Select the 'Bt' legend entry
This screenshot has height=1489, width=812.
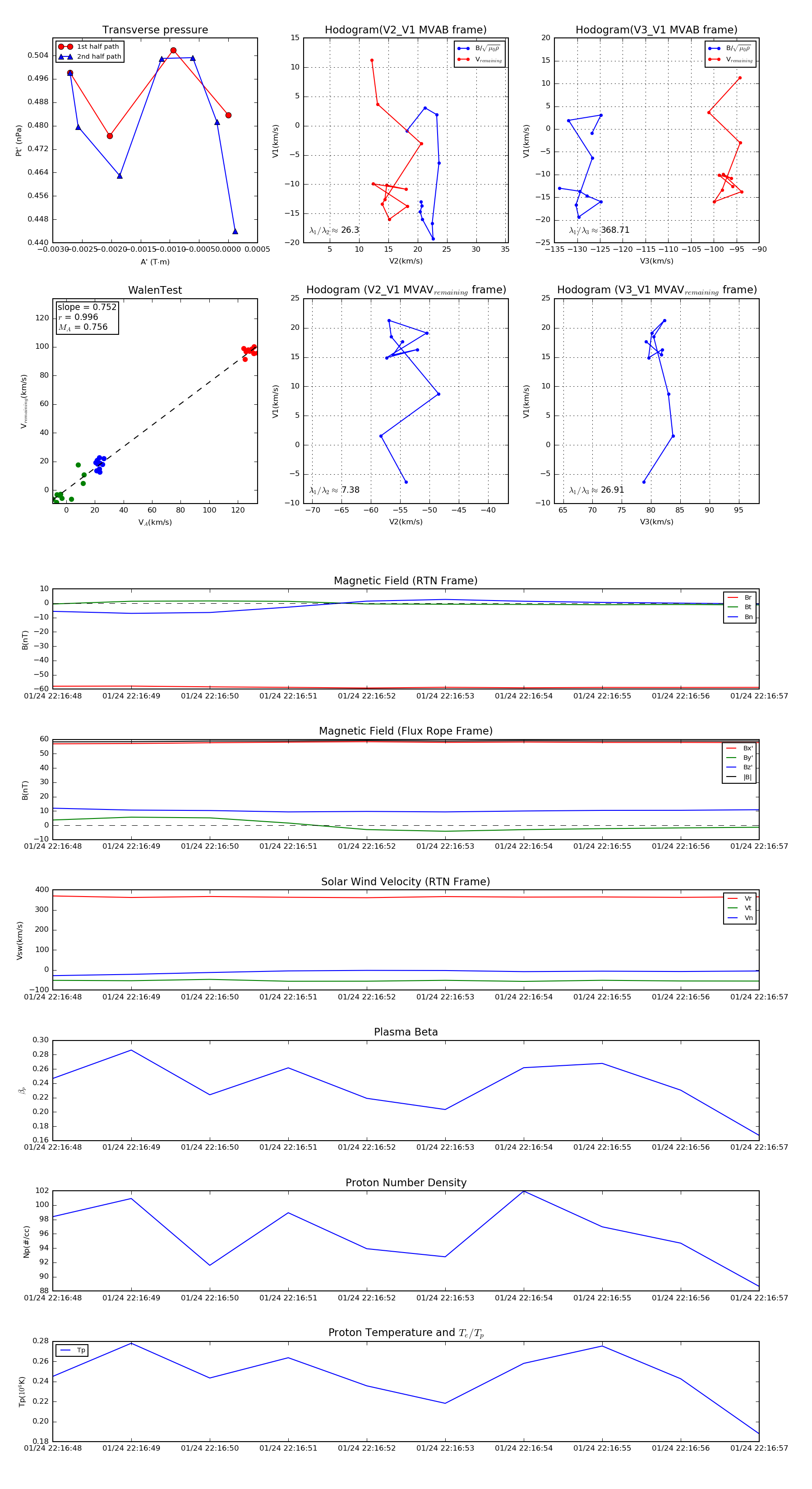[x=740, y=607]
